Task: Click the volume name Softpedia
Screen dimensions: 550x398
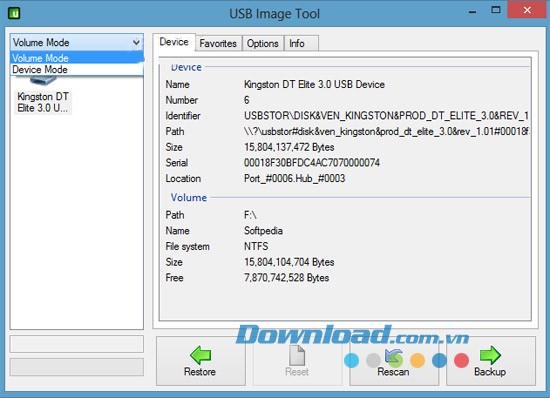Action: pos(263,231)
